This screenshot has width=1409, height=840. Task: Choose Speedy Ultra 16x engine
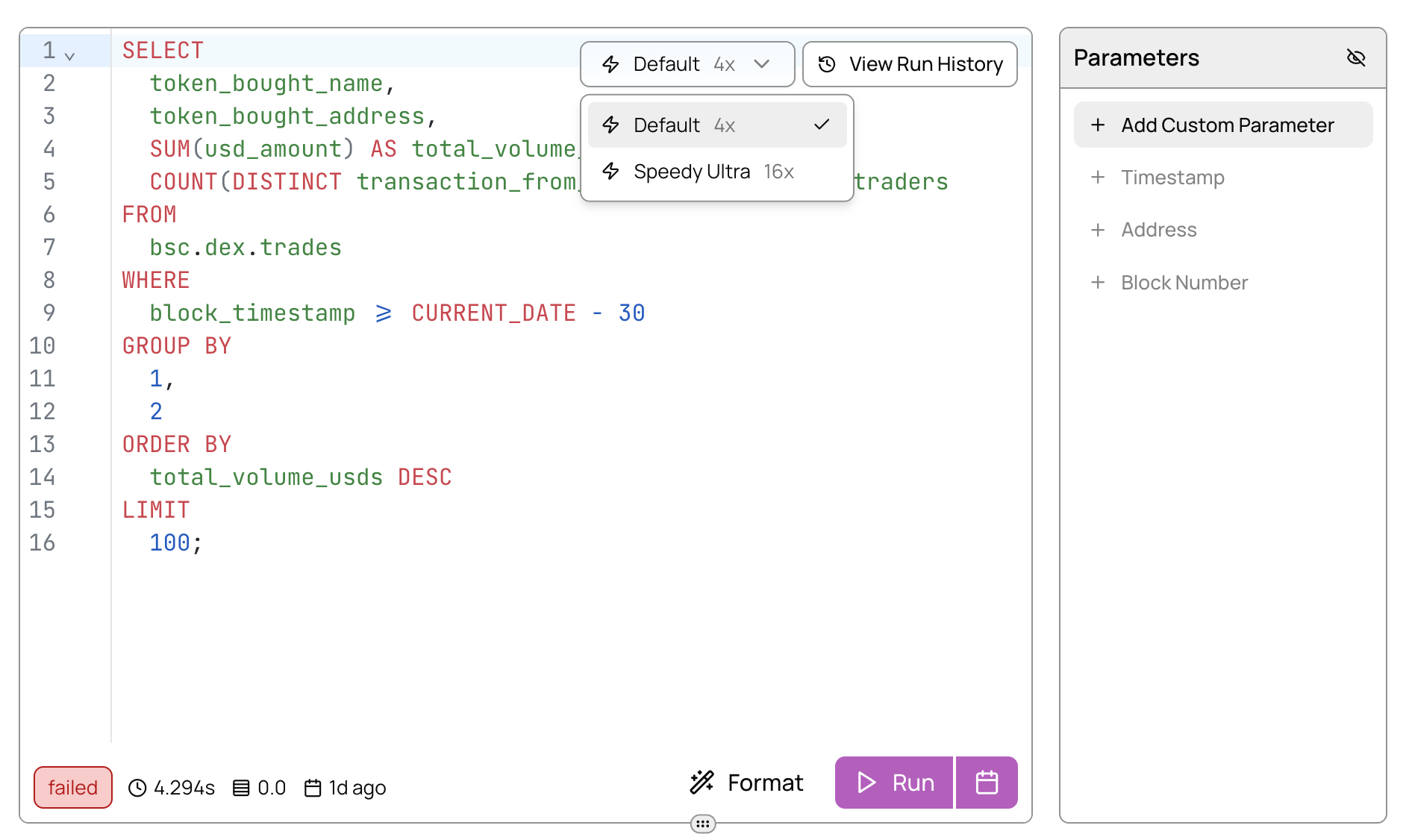pos(716,172)
